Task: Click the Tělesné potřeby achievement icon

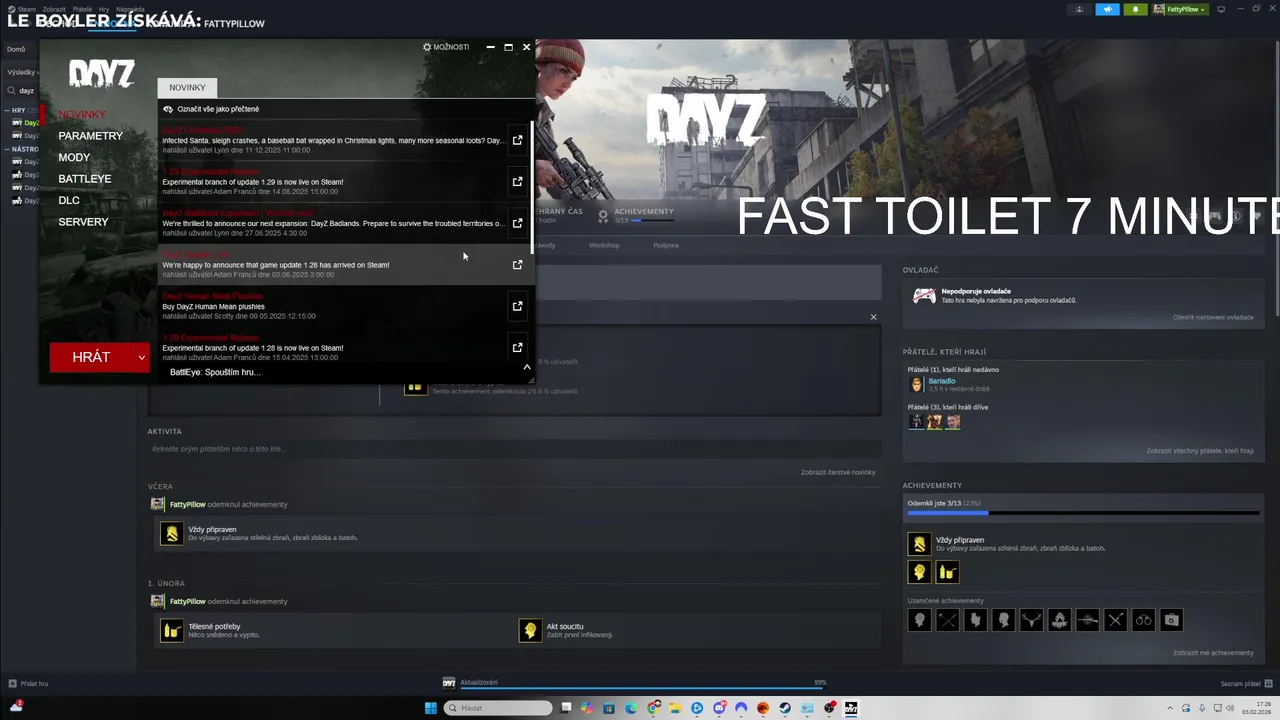Action: (x=172, y=630)
